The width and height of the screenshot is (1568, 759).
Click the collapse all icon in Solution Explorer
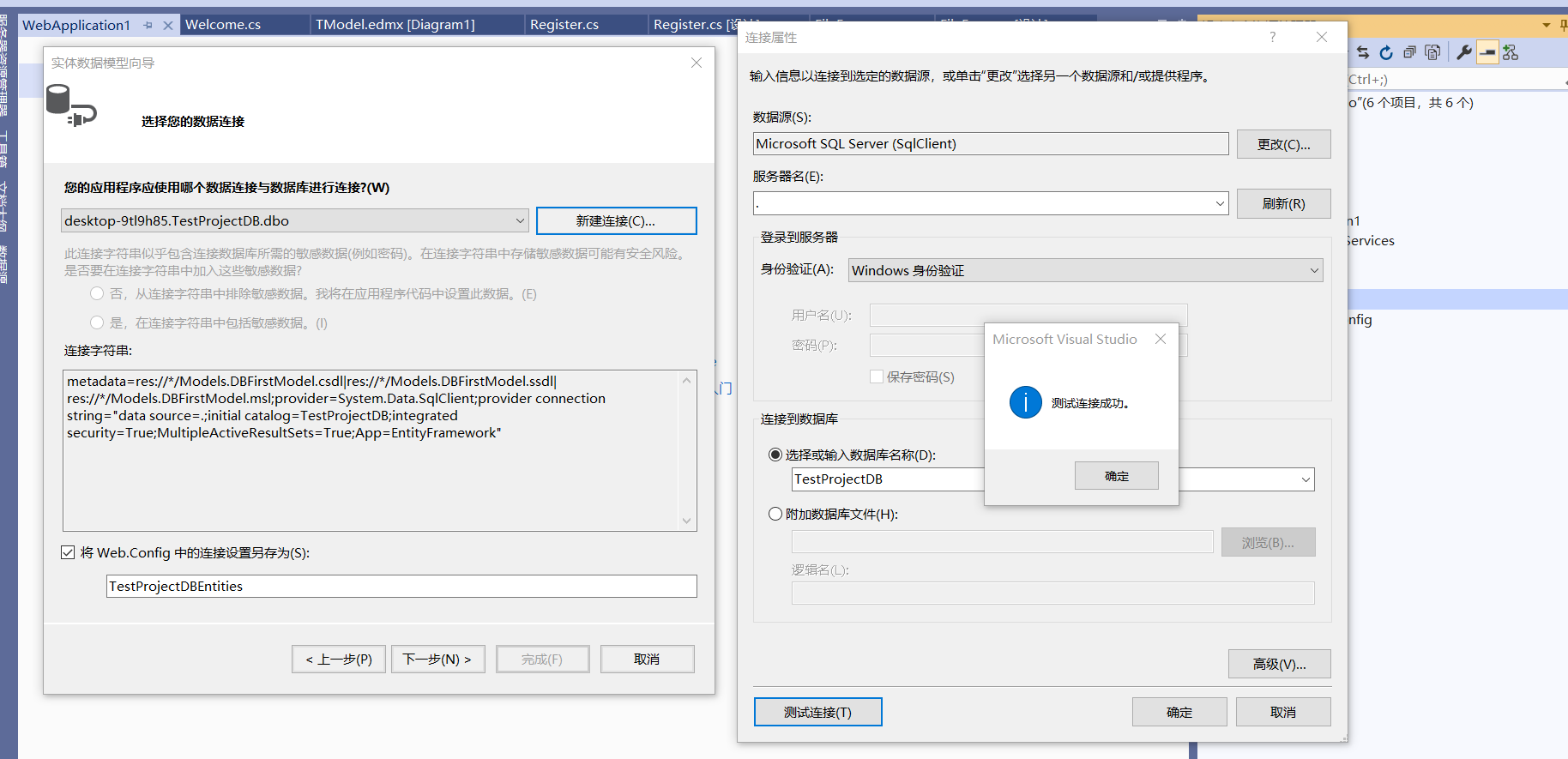(1409, 52)
